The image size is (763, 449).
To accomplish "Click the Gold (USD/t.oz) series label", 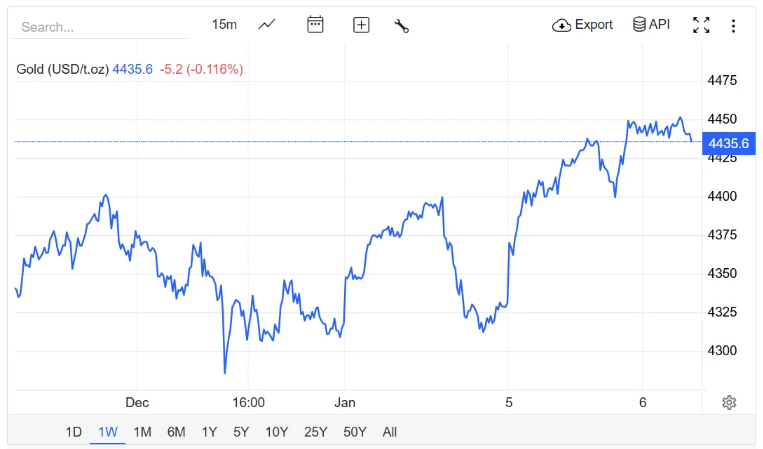I will point(62,69).
